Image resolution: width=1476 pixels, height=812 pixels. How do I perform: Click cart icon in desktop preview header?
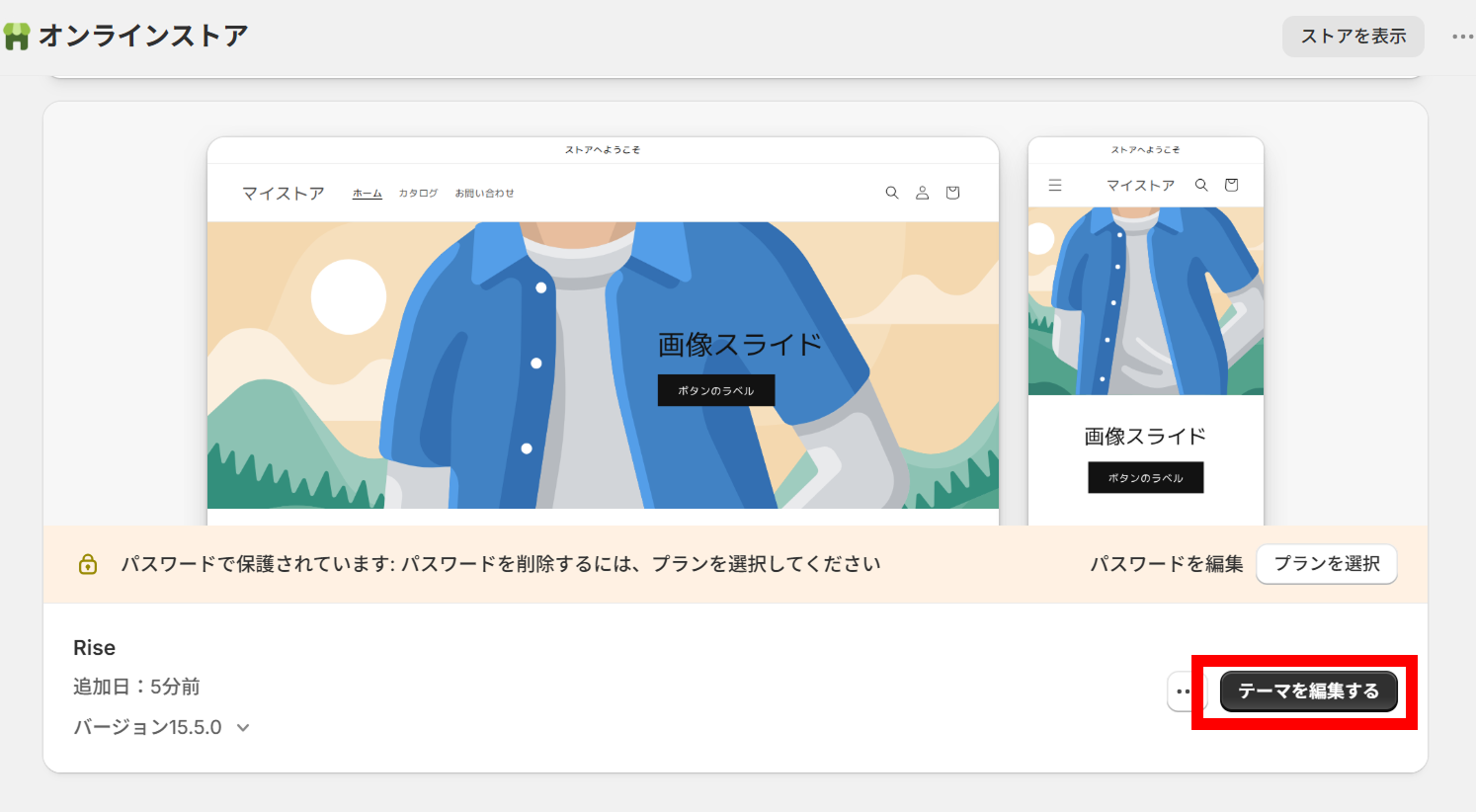(x=952, y=193)
